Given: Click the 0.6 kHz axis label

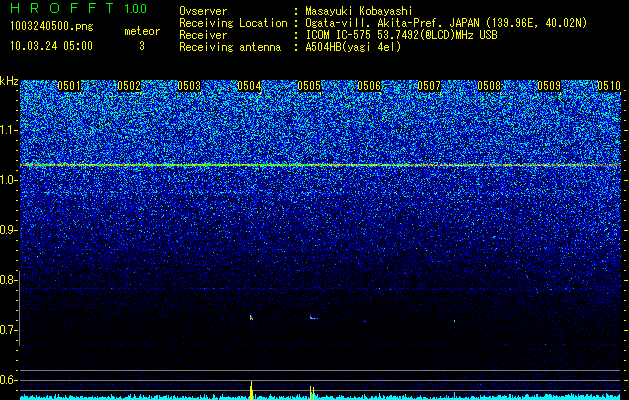Looking at the screenshot, I should (7, 380).
